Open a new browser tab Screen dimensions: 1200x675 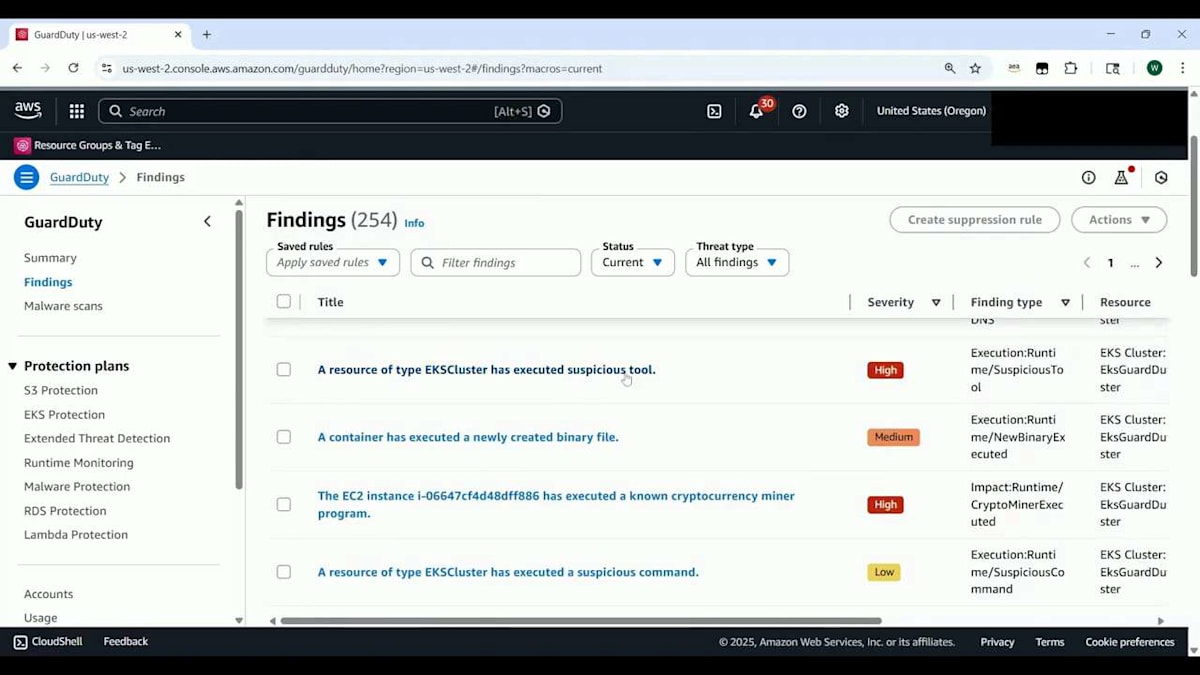click(207, 34)
